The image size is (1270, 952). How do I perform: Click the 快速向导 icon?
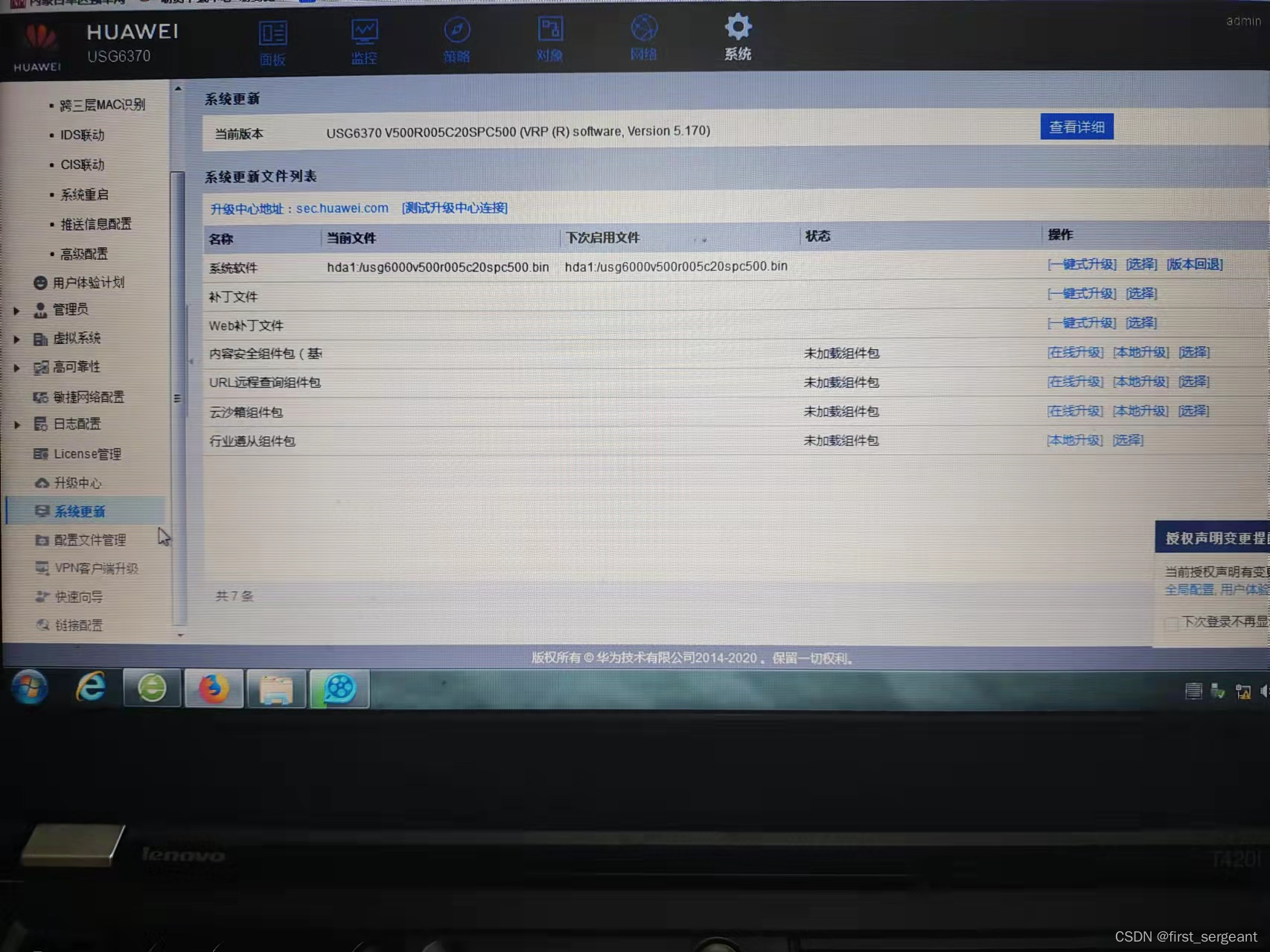click(42, 597)
